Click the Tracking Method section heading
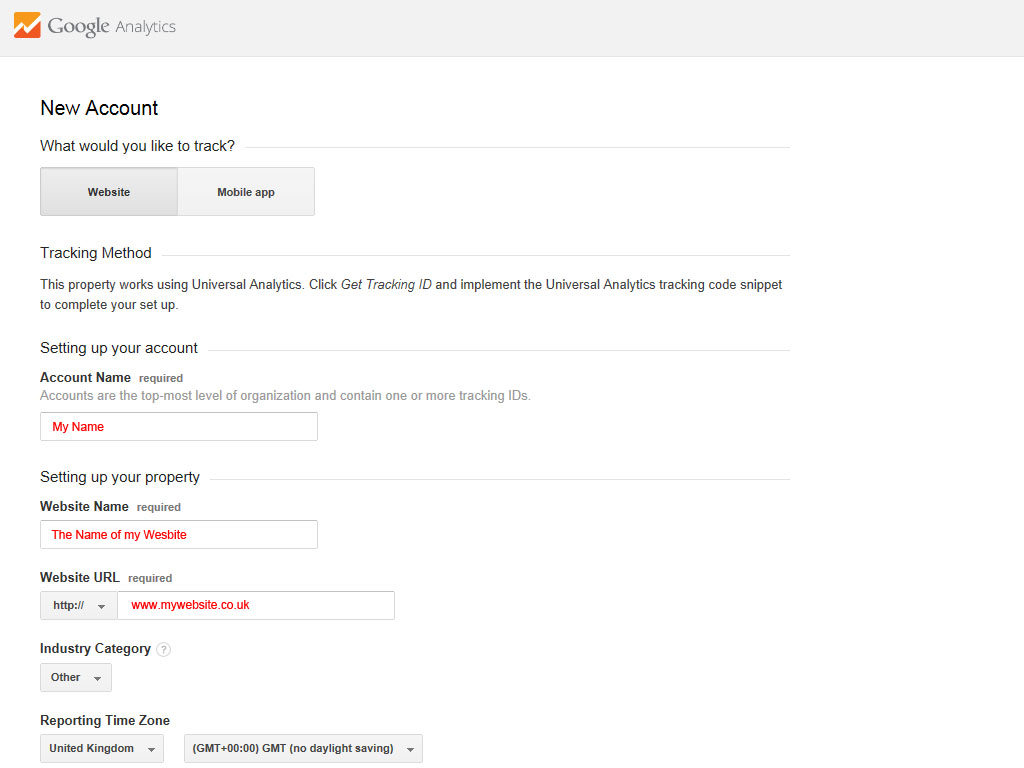This screenshot has width=1024, height=768. 96,253
